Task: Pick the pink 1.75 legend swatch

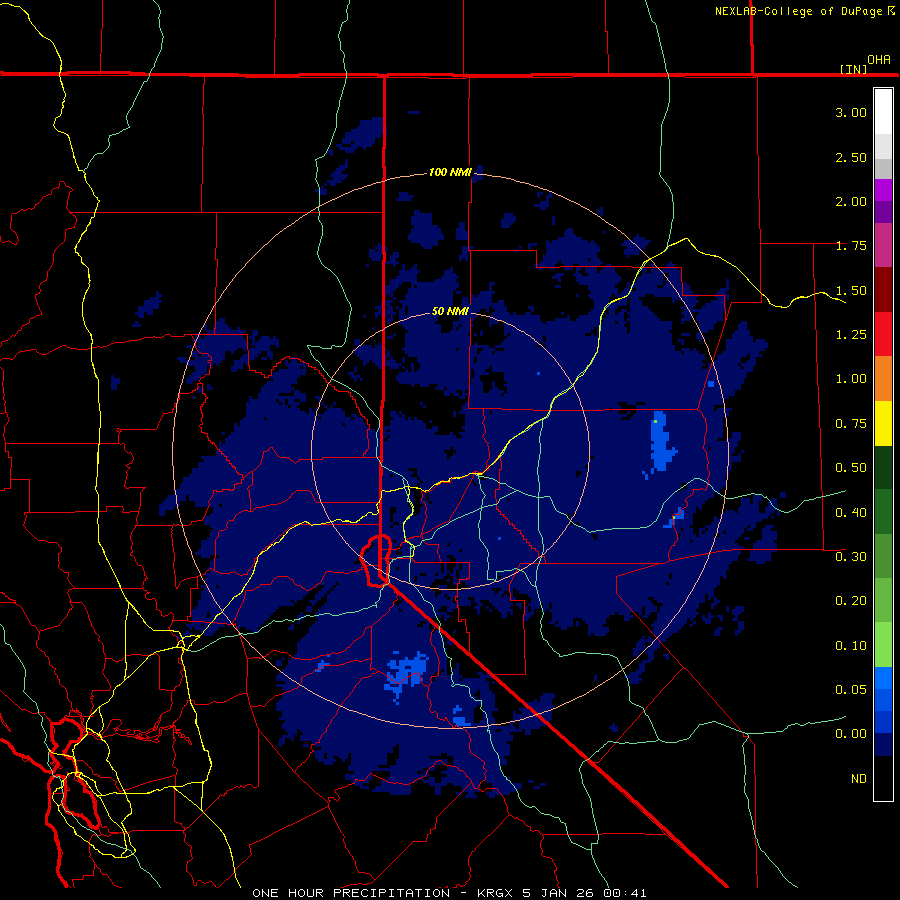Action: 883,245
